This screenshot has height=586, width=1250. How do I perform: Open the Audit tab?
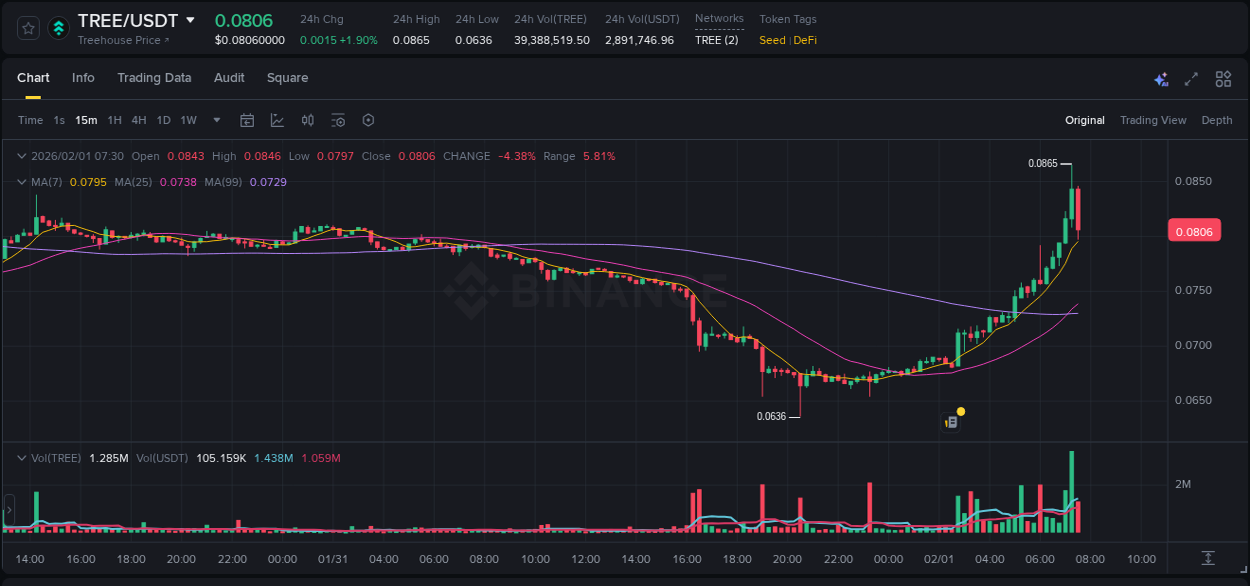coord(229,78)
